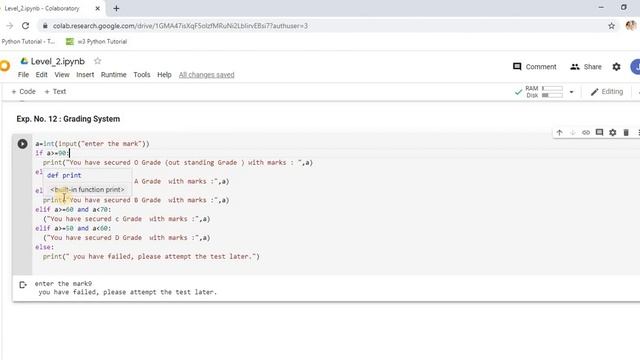Open Colab settings gear in header

click(616, 67)
